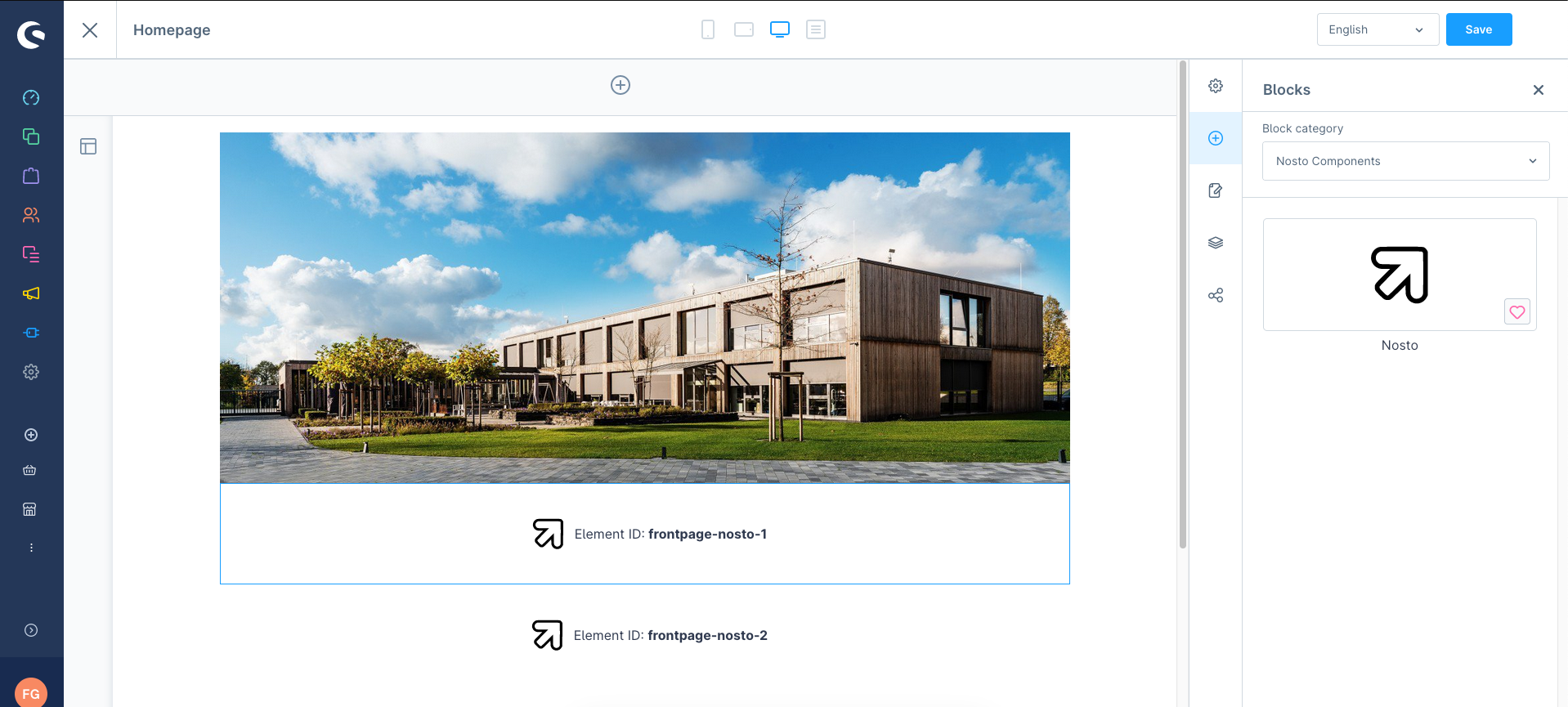Select the frontpage-nosto-2 element block

(x=650, y=635)
